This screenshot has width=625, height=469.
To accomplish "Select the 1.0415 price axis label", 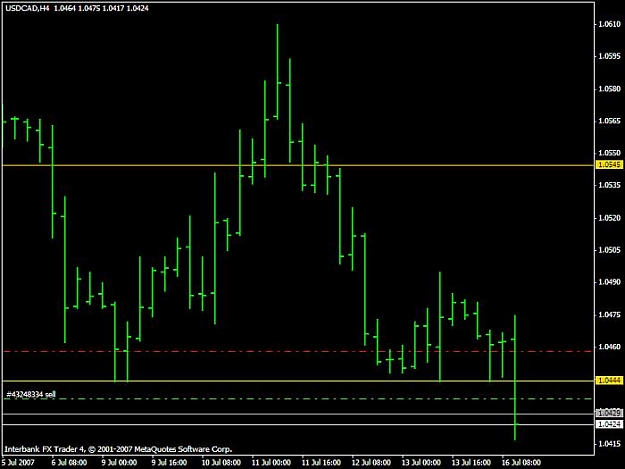I will (x=609, y=443).
